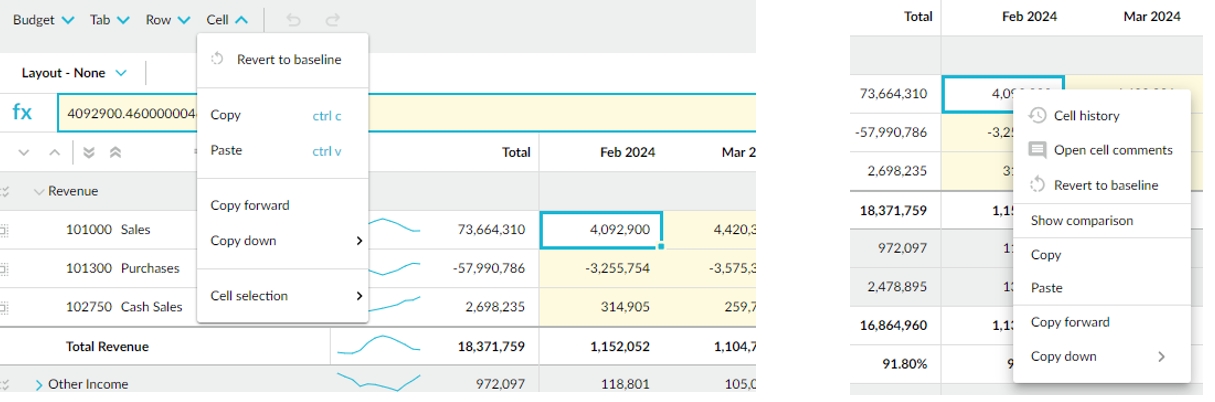Click the single down chevron above rows
Image resolution: width=1215 pixels, height=402 pixels.
coord(23,152)
